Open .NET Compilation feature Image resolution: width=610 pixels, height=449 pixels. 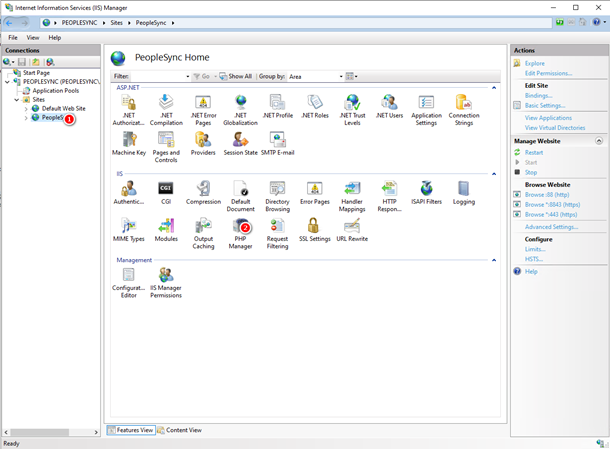(166, 110)
